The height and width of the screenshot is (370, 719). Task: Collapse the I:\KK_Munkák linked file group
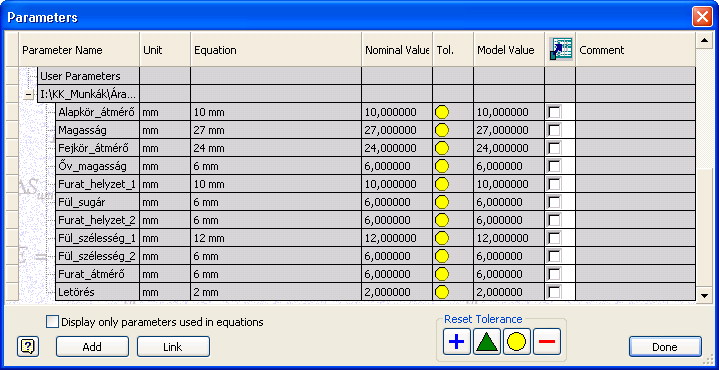tap(29, 95)
